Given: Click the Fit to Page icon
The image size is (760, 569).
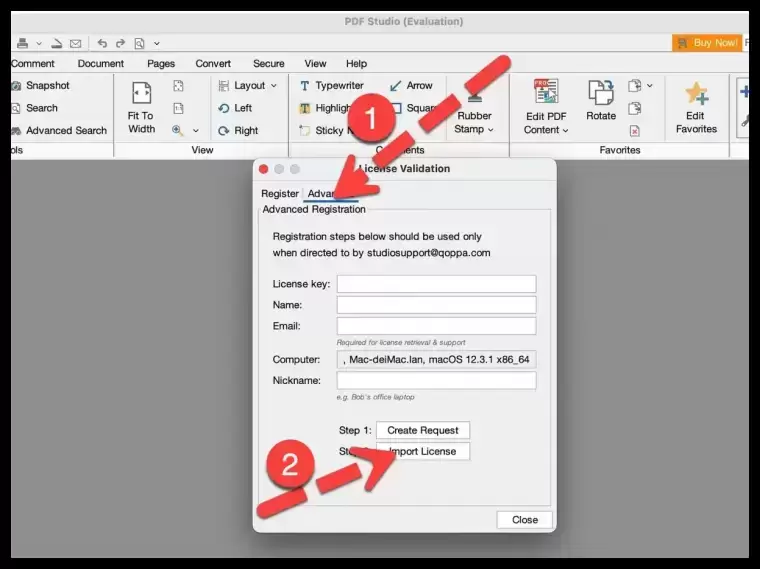Looking at the screenshot, I should (178, 86).
